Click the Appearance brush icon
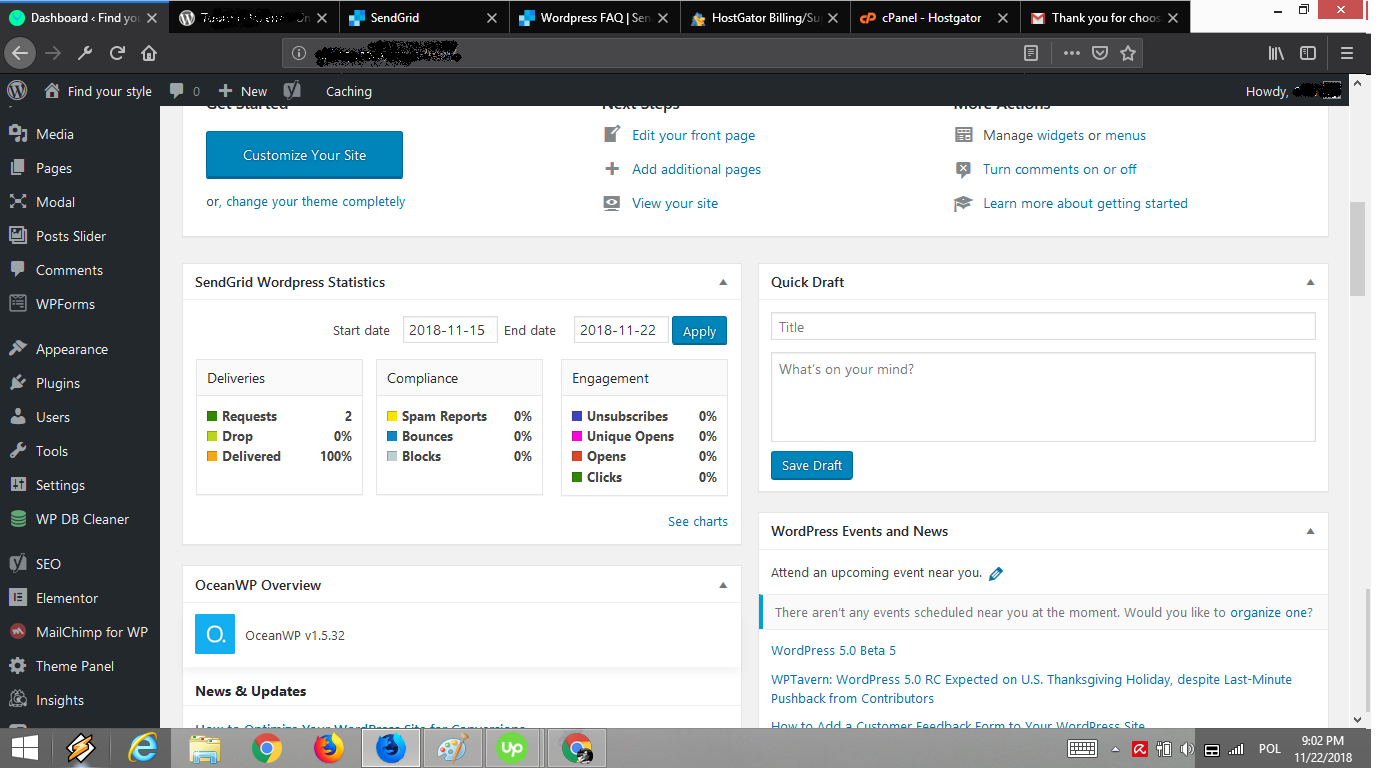 click(17, 349)
